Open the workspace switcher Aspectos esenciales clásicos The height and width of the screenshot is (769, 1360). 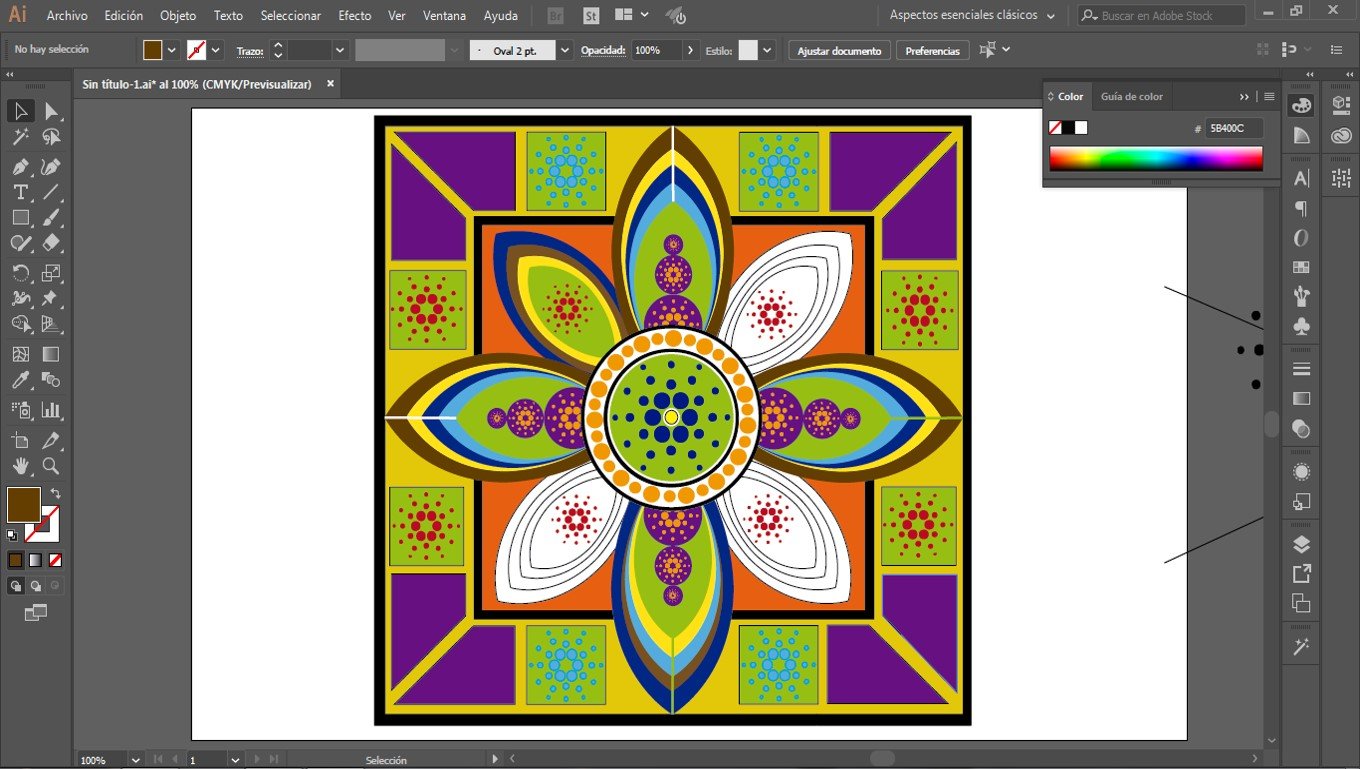[972, 15]
